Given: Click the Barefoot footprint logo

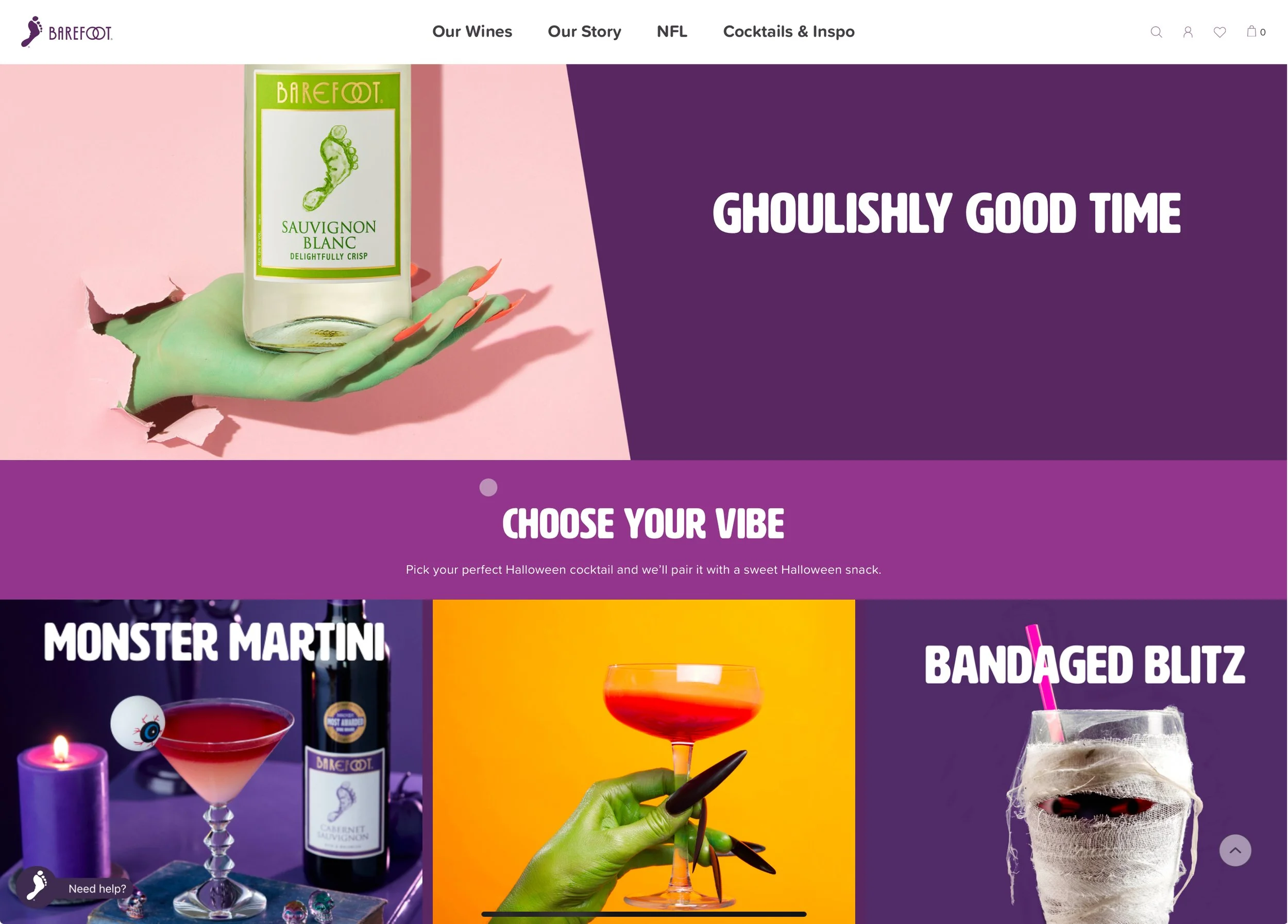Looking at the screenshot, I should tap(67, 32).
